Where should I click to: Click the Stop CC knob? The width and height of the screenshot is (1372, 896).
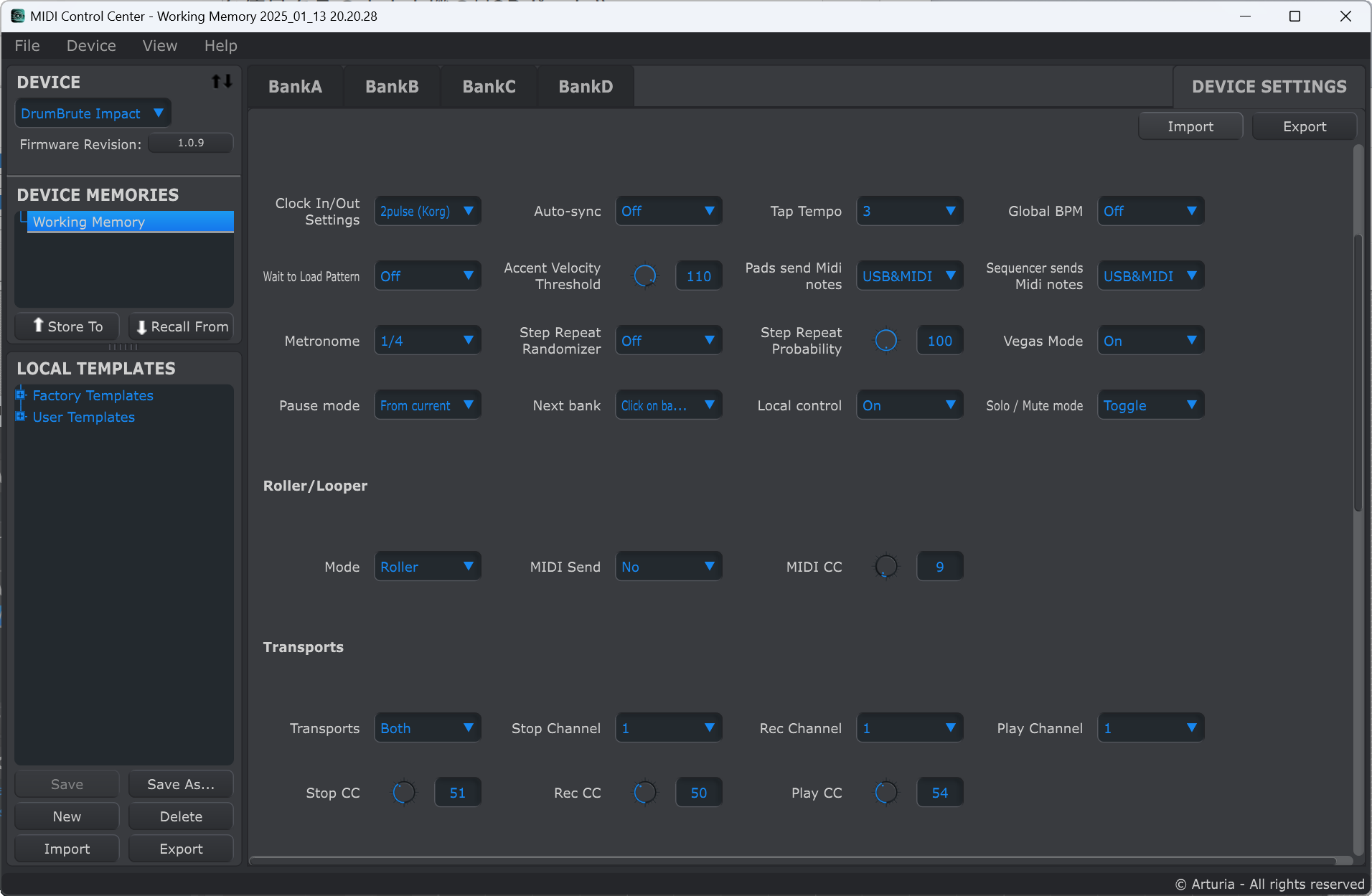point(404,793)
